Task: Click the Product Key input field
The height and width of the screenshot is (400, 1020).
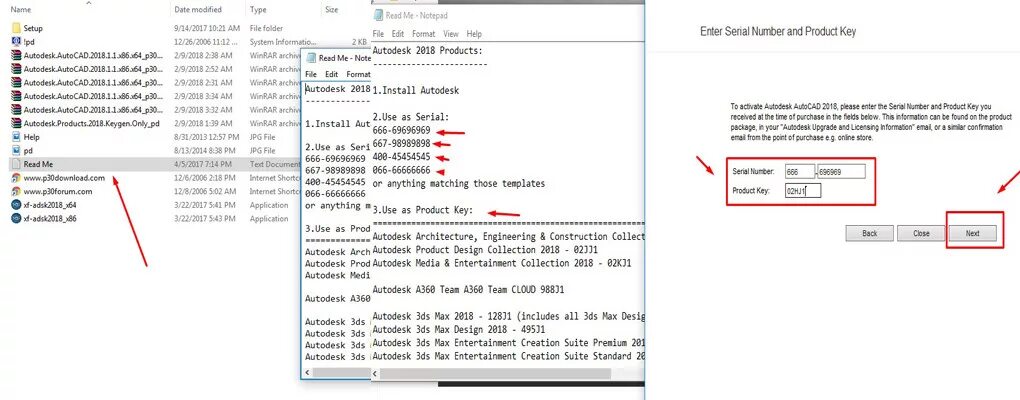Action: coord(803,191)
